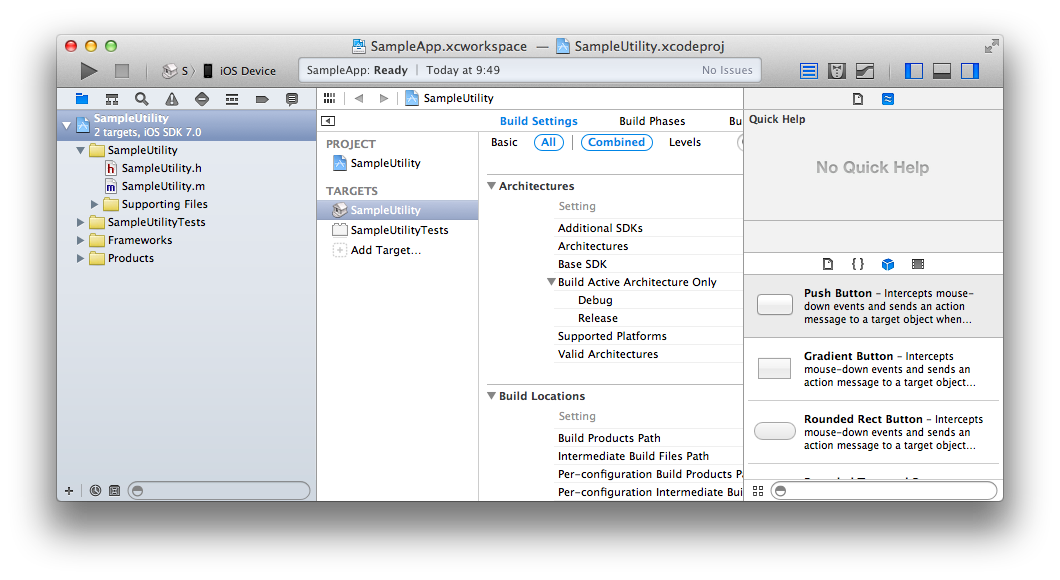Open SampleUtility.m source file
Screen dimensions: 1060x580
coord(155,186)
